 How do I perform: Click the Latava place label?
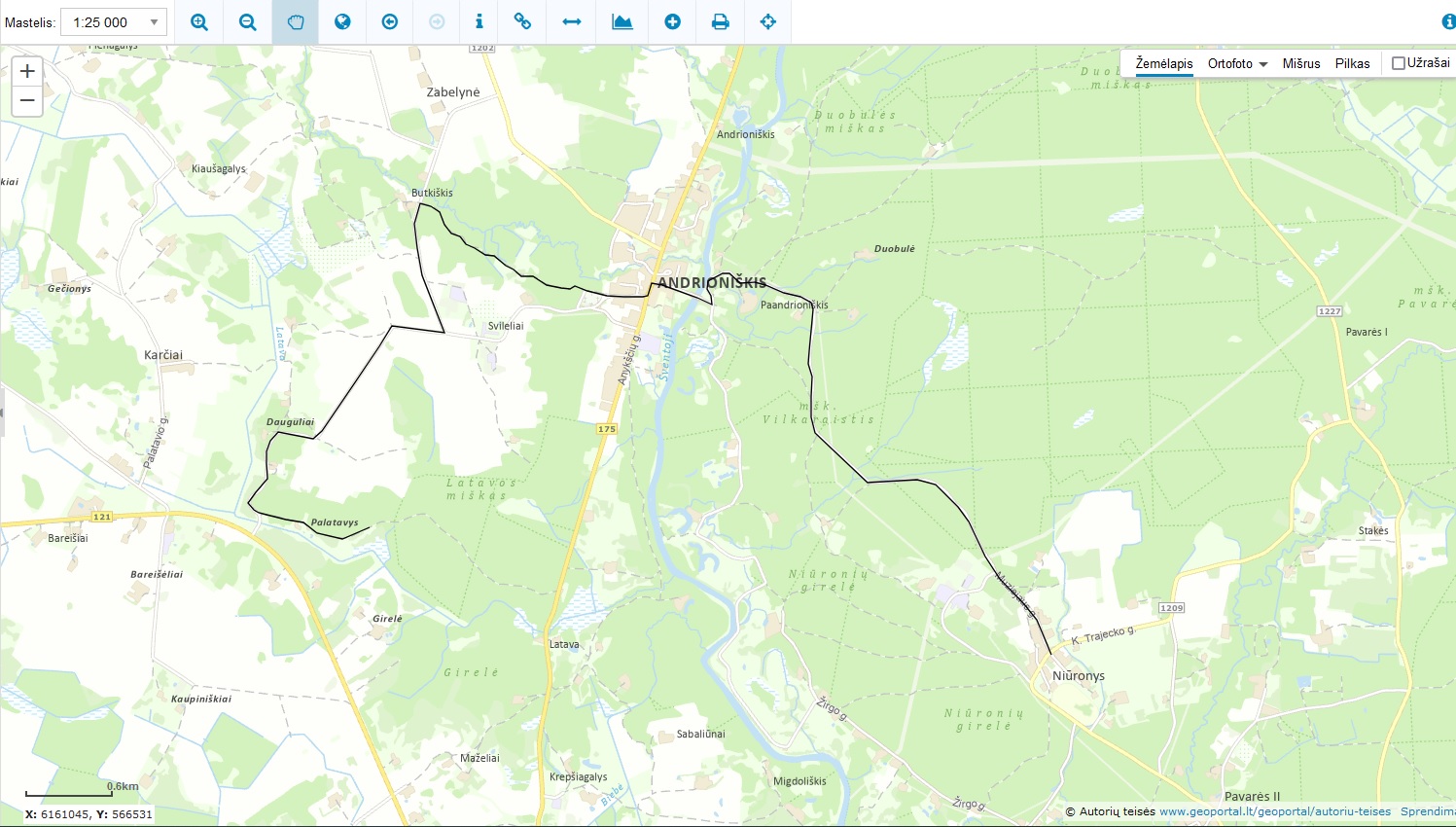coord(564,644)
